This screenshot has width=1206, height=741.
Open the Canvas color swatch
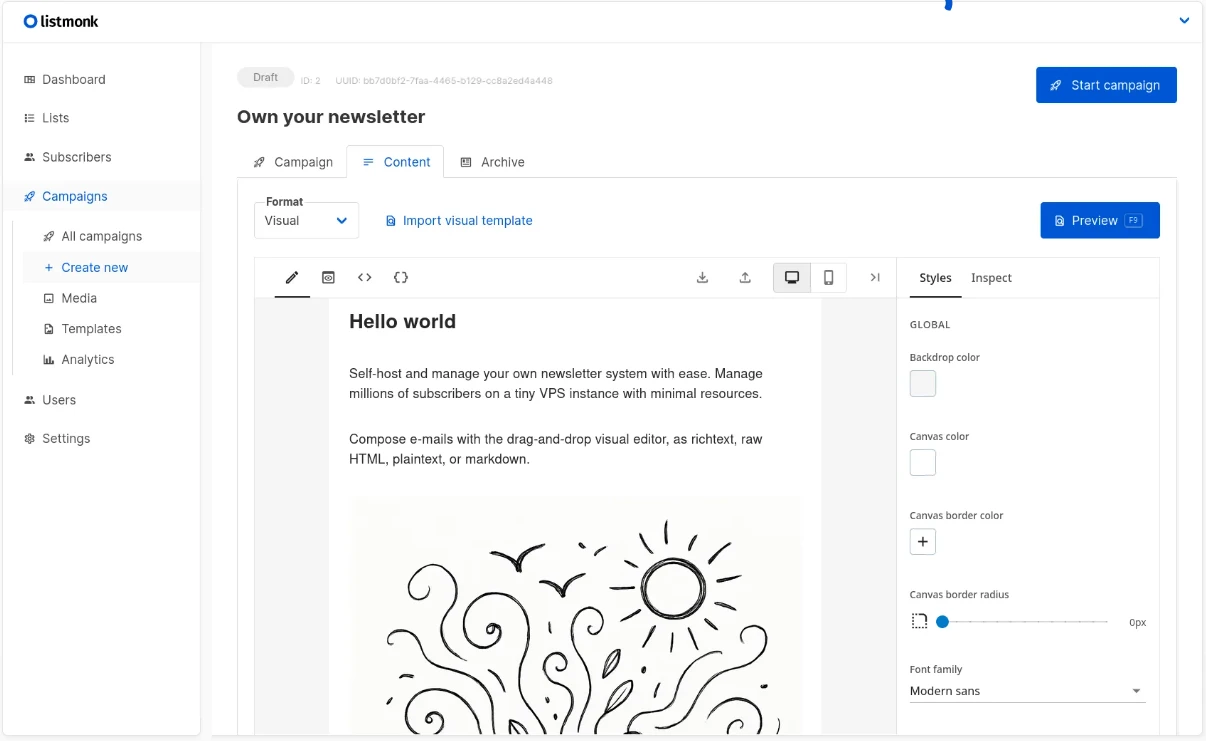pyautogui.click(x=923, y=463)
